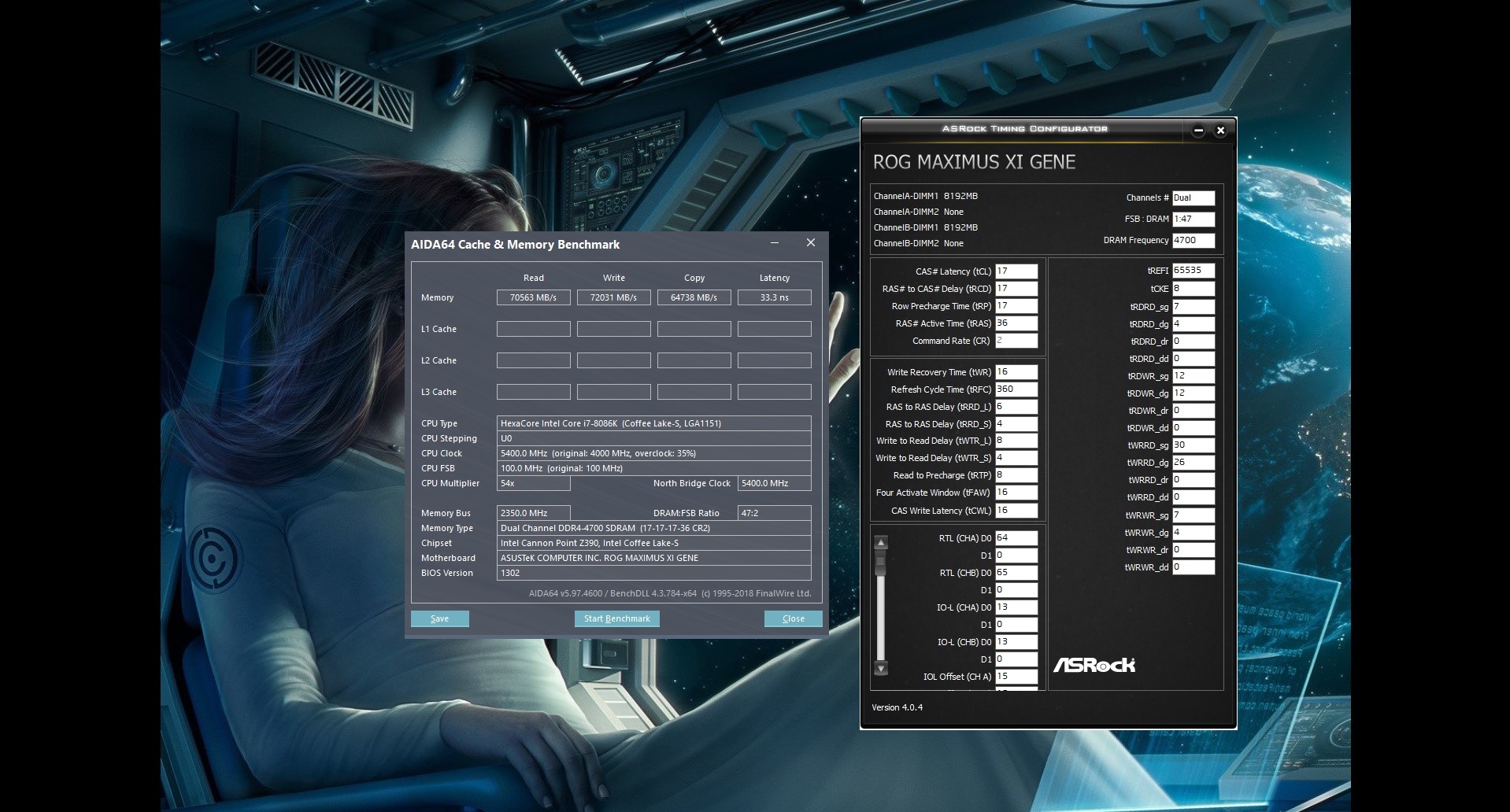Edit the tWRRD_dg field showing 26
The height and width of the screenshot is (812, 1510).
tap(1194, 463)
